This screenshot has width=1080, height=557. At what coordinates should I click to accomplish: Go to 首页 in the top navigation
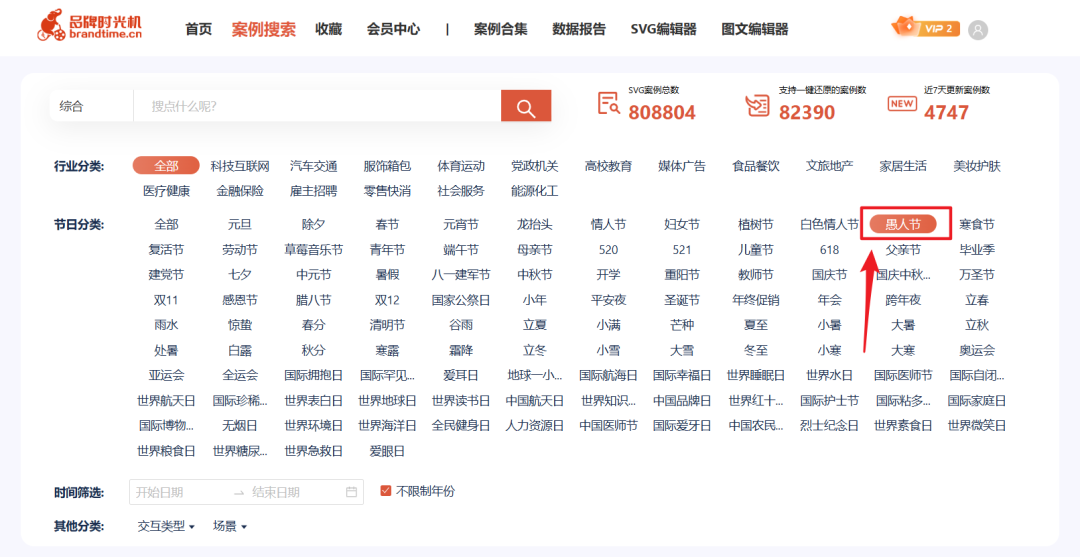coord(199,29)
